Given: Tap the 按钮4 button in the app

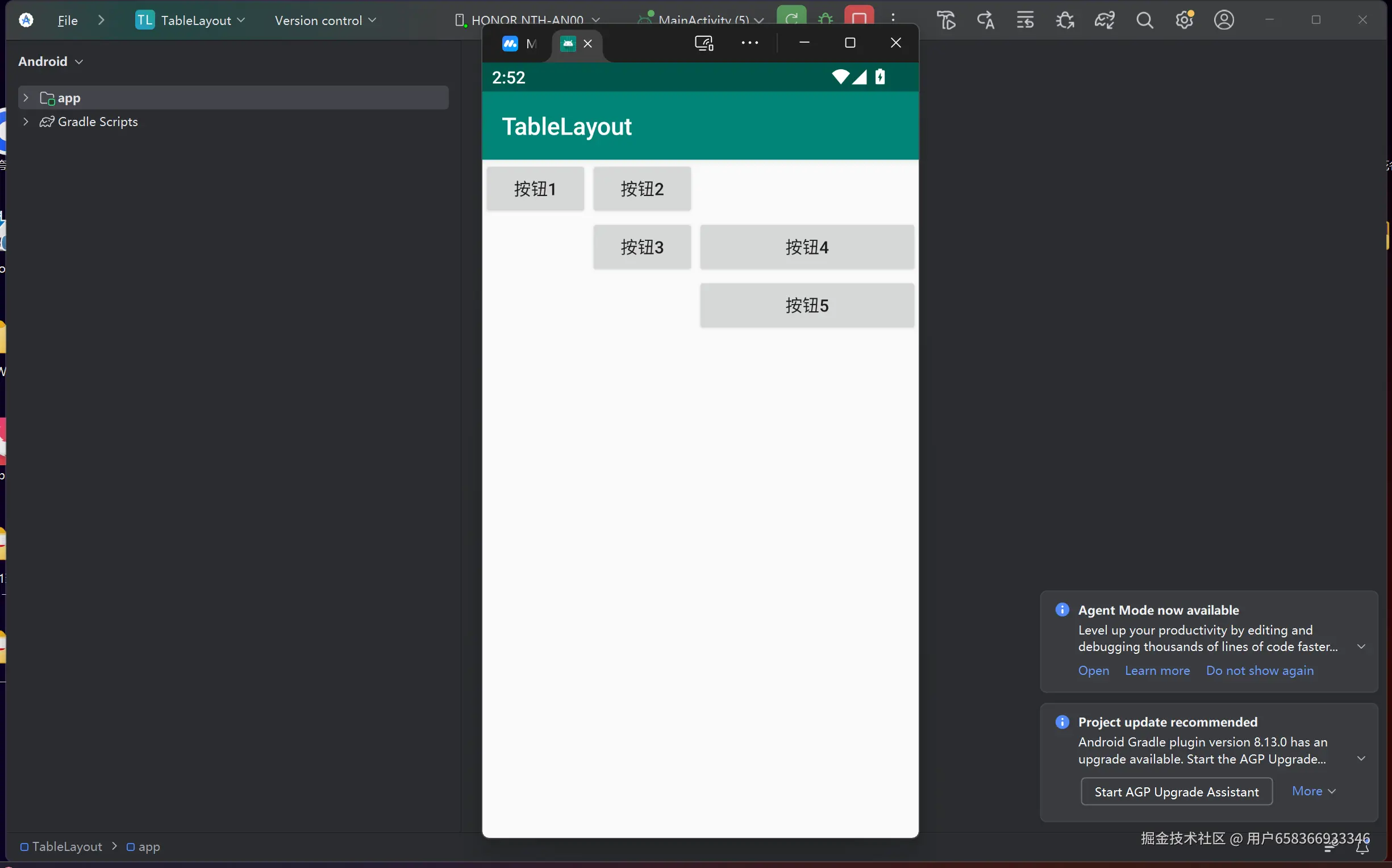Looking at the screenshot, I should click(x=806, y=248).
